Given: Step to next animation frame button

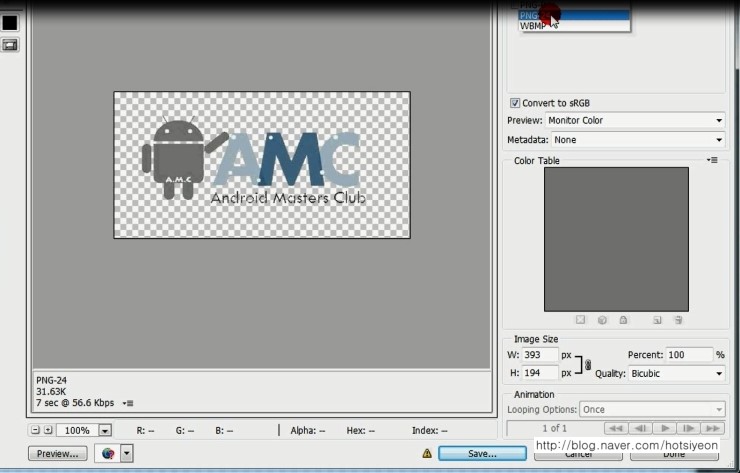Looking at the screenshot, I should [x=689, y=428].
